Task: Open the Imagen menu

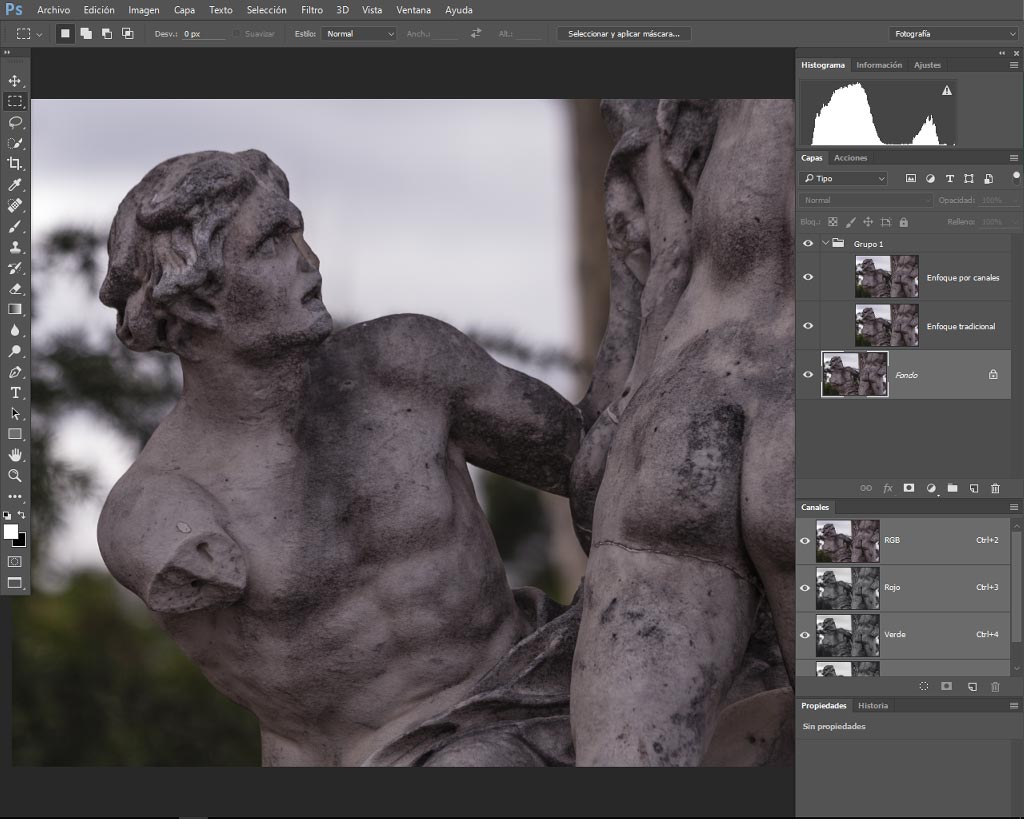Action: (x=144, y=10)
